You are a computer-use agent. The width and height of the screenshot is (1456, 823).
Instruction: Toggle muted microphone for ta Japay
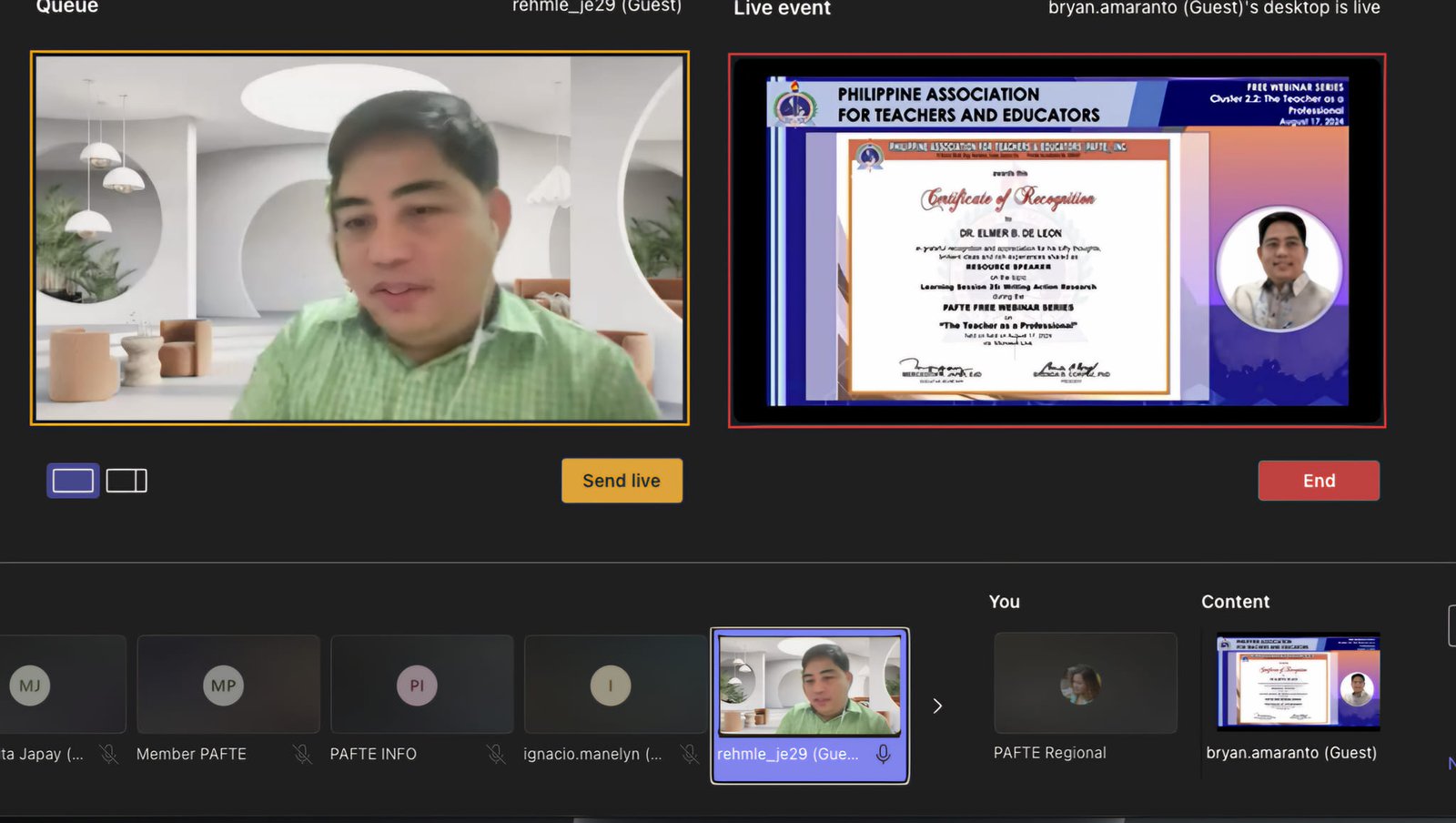108,754
